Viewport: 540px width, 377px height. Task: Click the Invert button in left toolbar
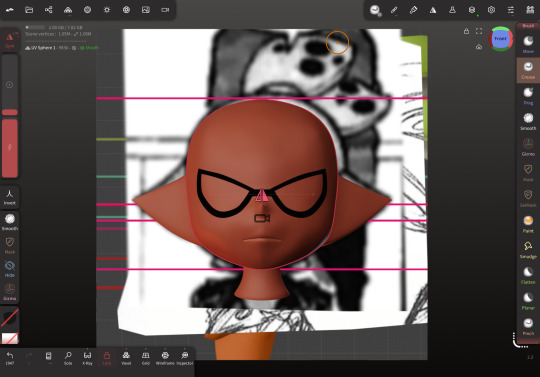tap(10, 197)
